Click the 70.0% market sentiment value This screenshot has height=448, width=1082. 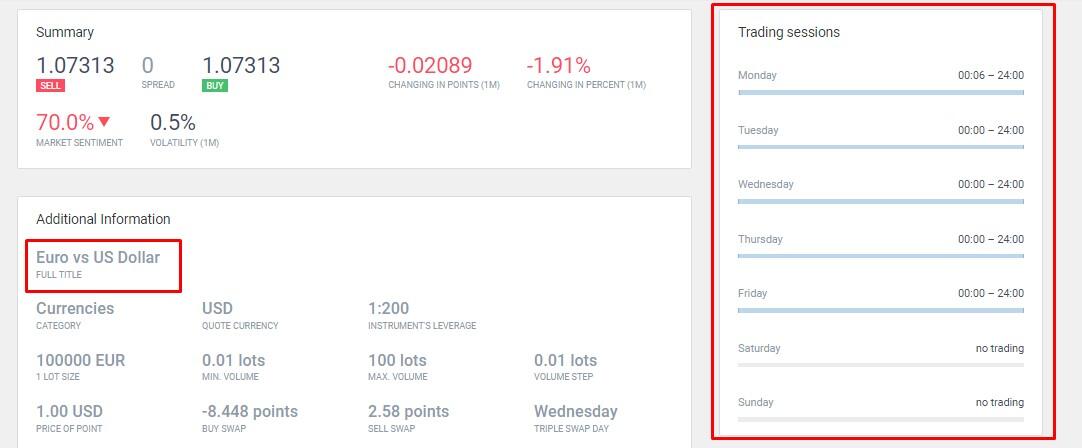click(x=65, y=123)
